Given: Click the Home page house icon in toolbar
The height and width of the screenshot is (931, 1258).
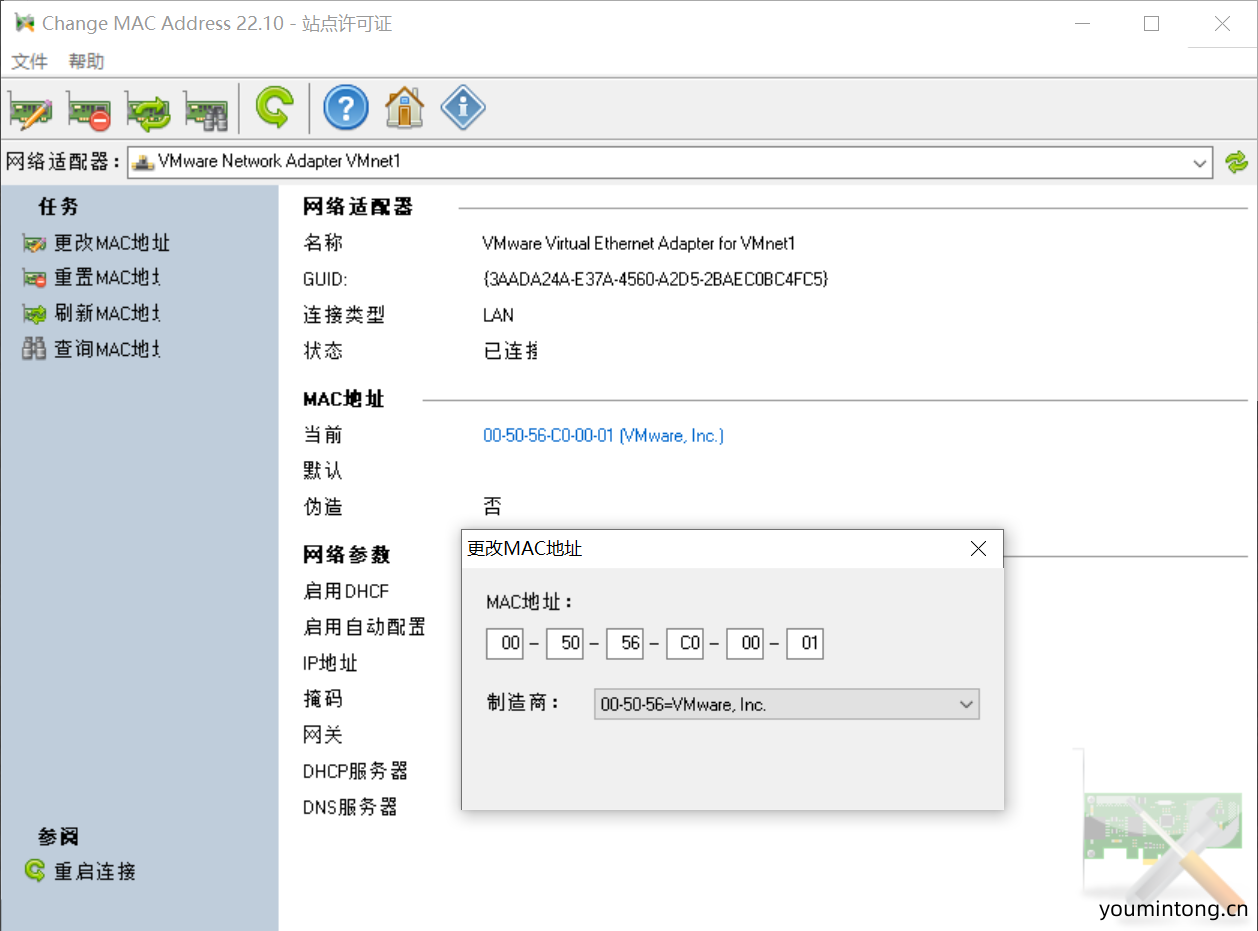Looking at the screenshot, I should pyautogui.click(x=404, y=107).
